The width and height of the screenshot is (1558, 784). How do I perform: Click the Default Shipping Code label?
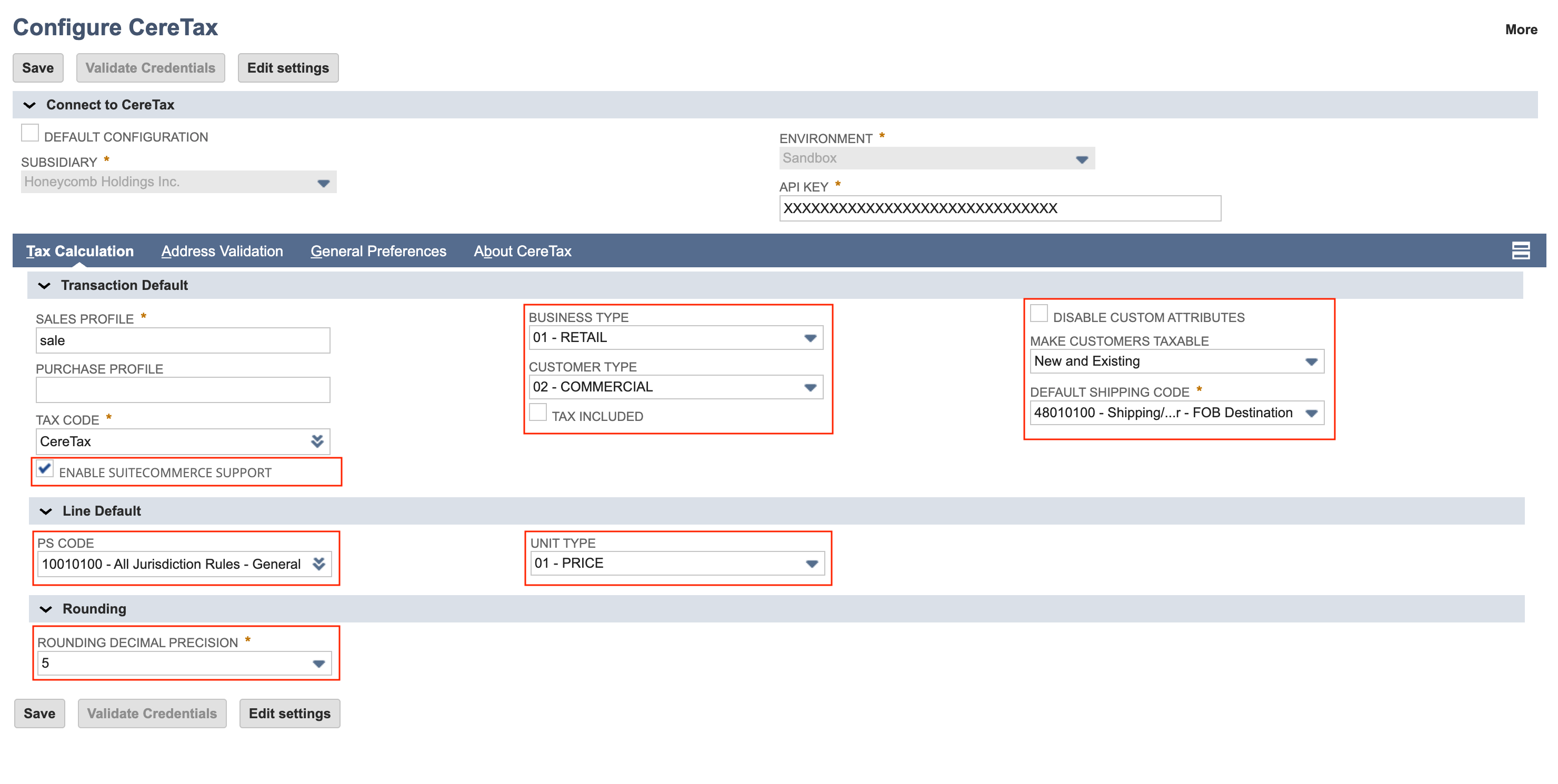[1110, 391]
